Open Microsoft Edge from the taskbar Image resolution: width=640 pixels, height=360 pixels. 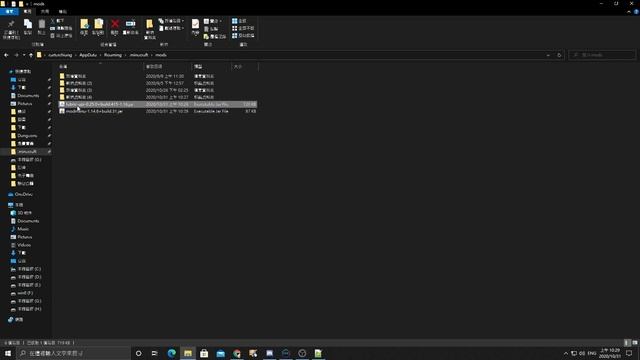171,353
